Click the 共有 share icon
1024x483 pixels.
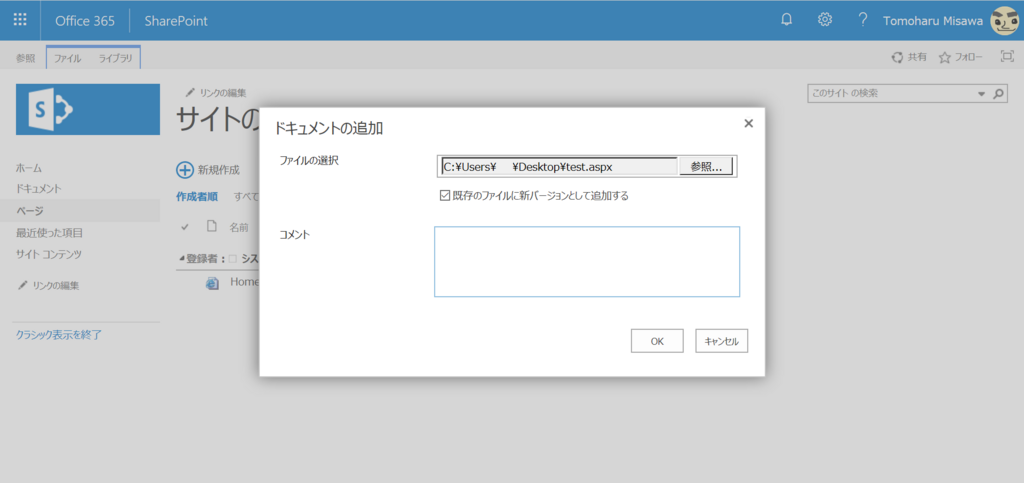[x=897, y=58]
